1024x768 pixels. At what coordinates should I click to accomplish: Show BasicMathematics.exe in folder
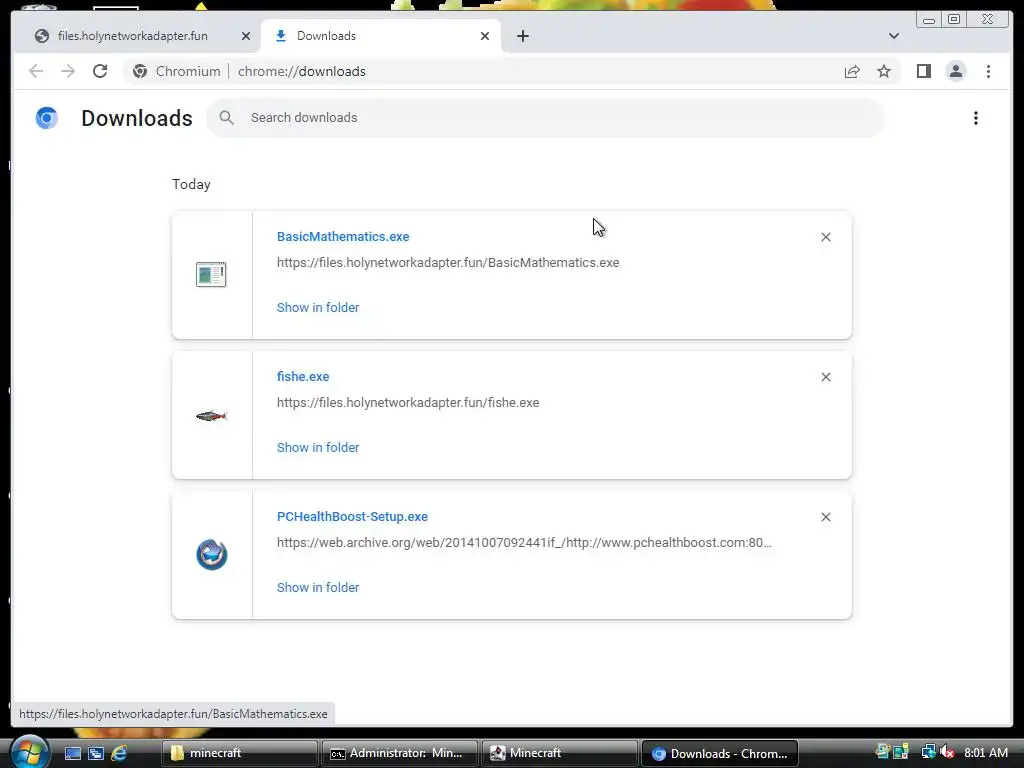coord(318,308)
